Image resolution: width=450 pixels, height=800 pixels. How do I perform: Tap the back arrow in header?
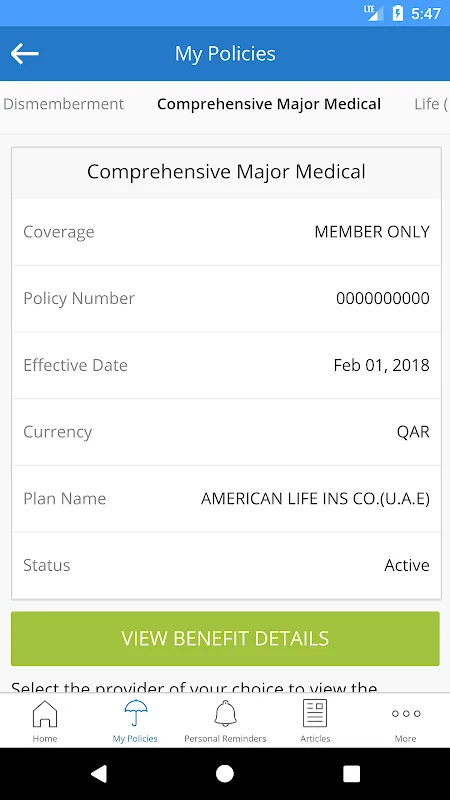tap(24, 54)
